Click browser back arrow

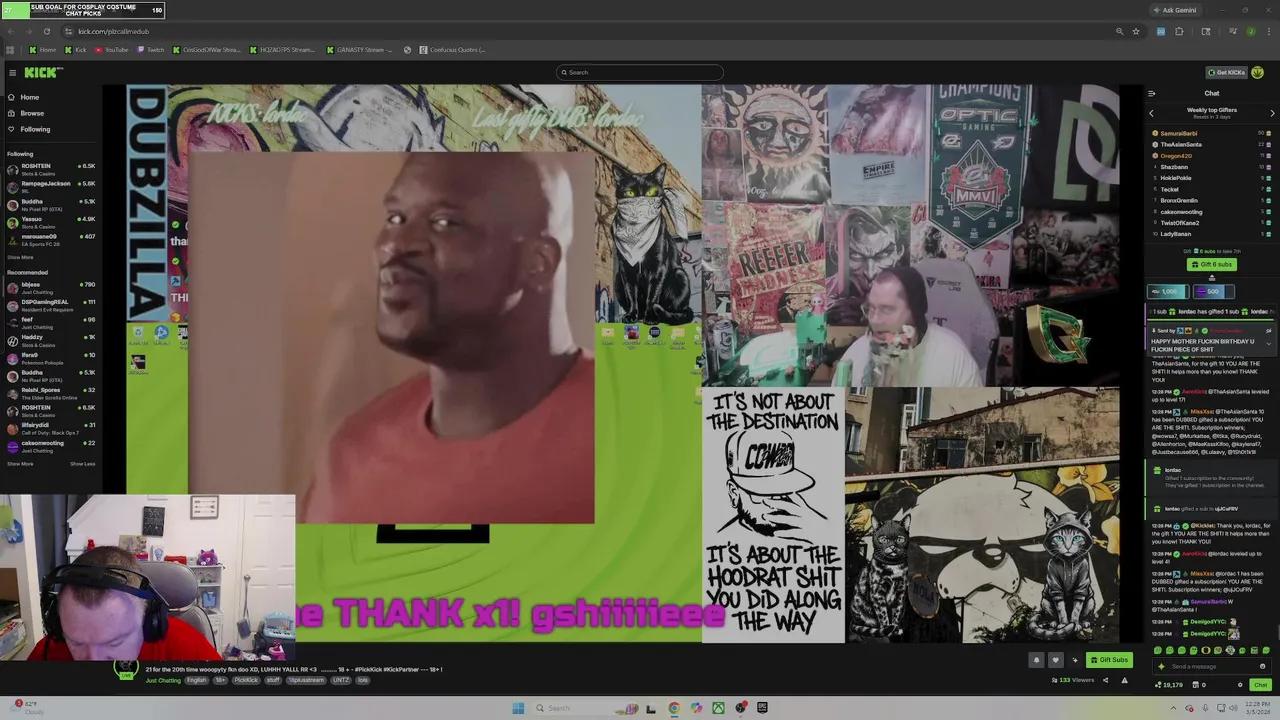coord(10,31)
